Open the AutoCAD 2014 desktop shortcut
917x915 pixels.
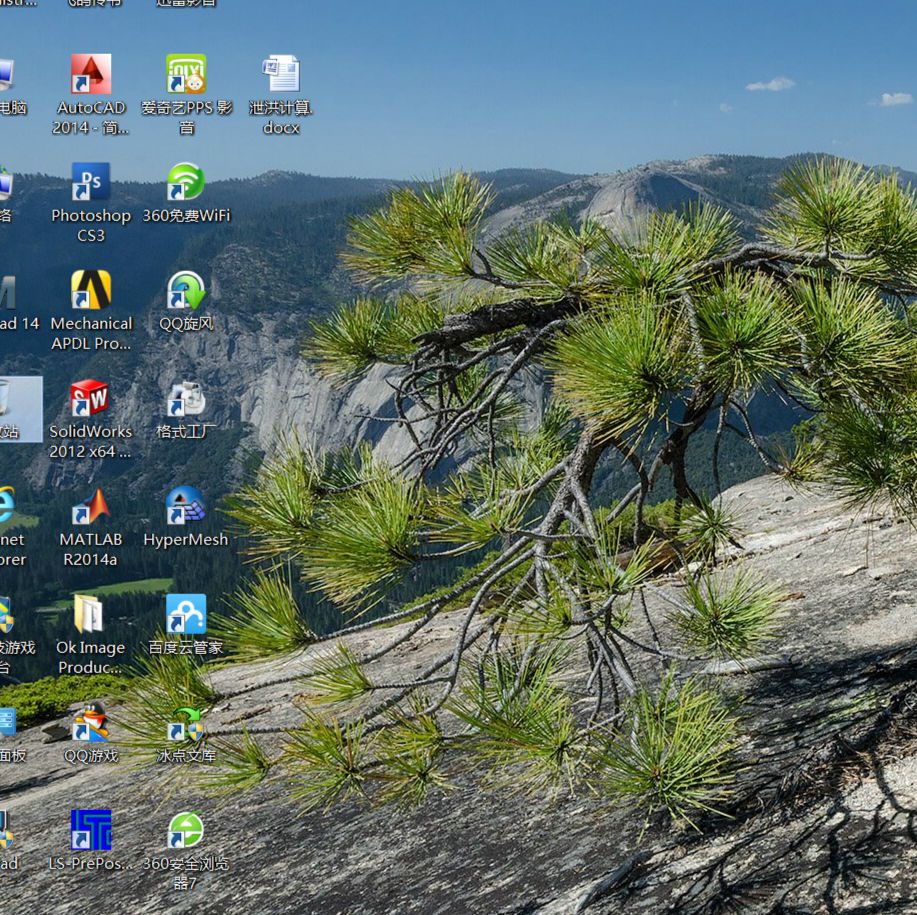click(x=91, y=74)
